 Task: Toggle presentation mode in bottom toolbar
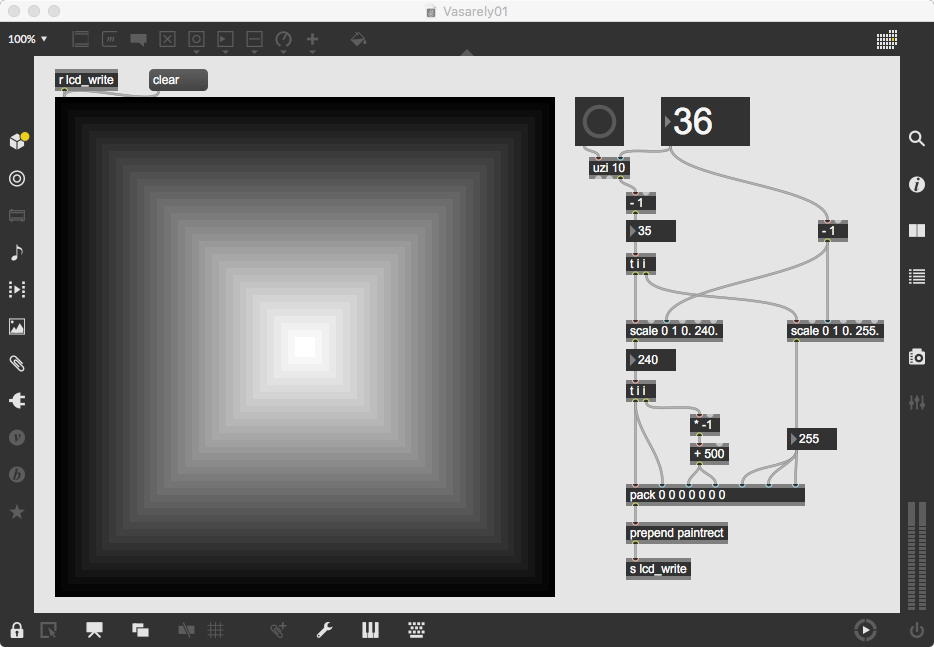[x=94, y=630]
